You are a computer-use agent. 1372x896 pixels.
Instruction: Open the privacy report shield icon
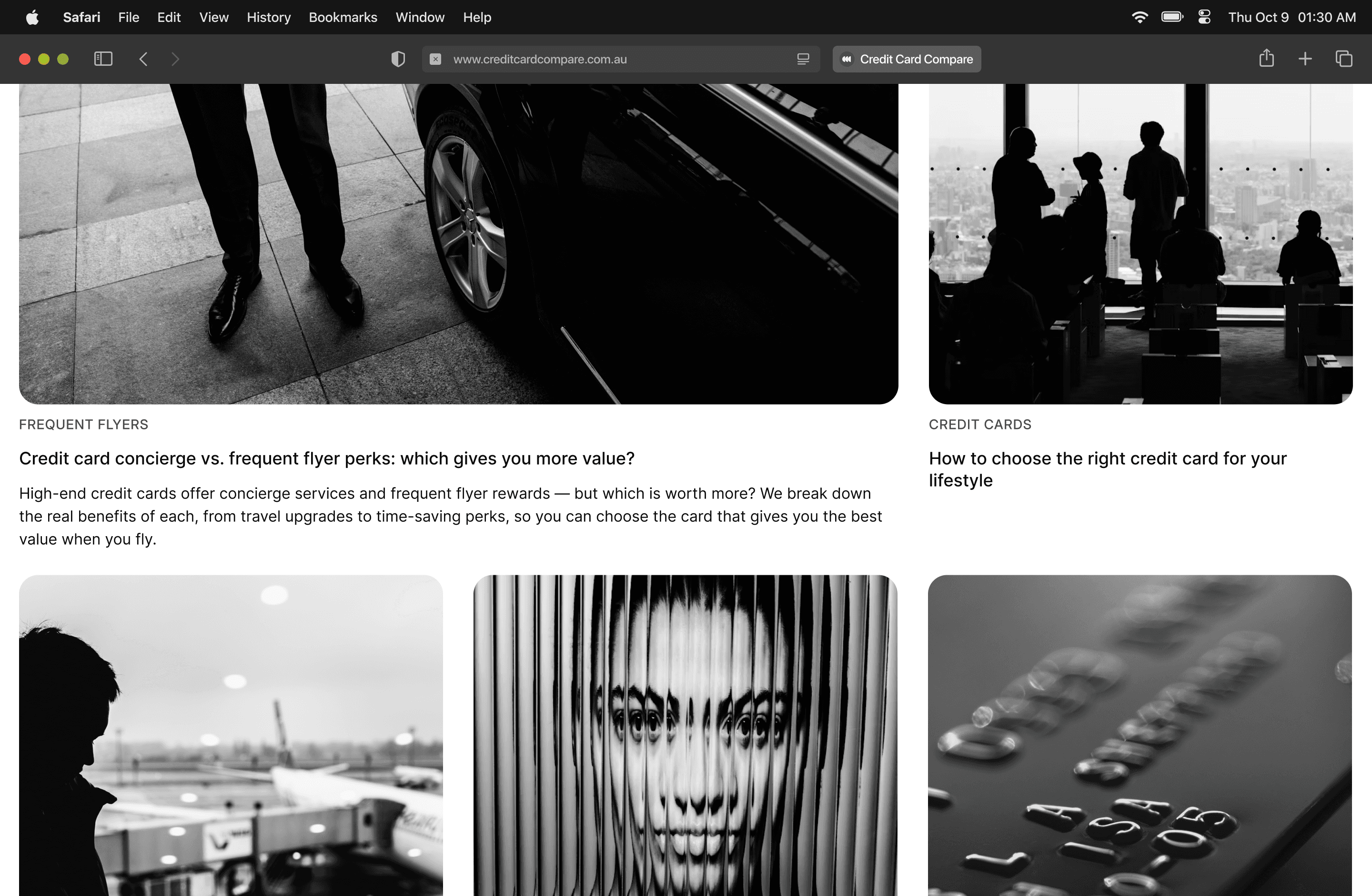tap(398, 59)
